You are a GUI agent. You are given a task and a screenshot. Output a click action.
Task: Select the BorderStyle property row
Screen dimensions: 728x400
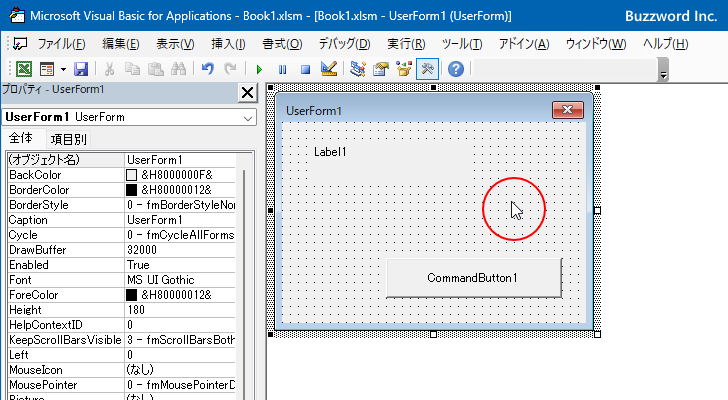[122, 205]
